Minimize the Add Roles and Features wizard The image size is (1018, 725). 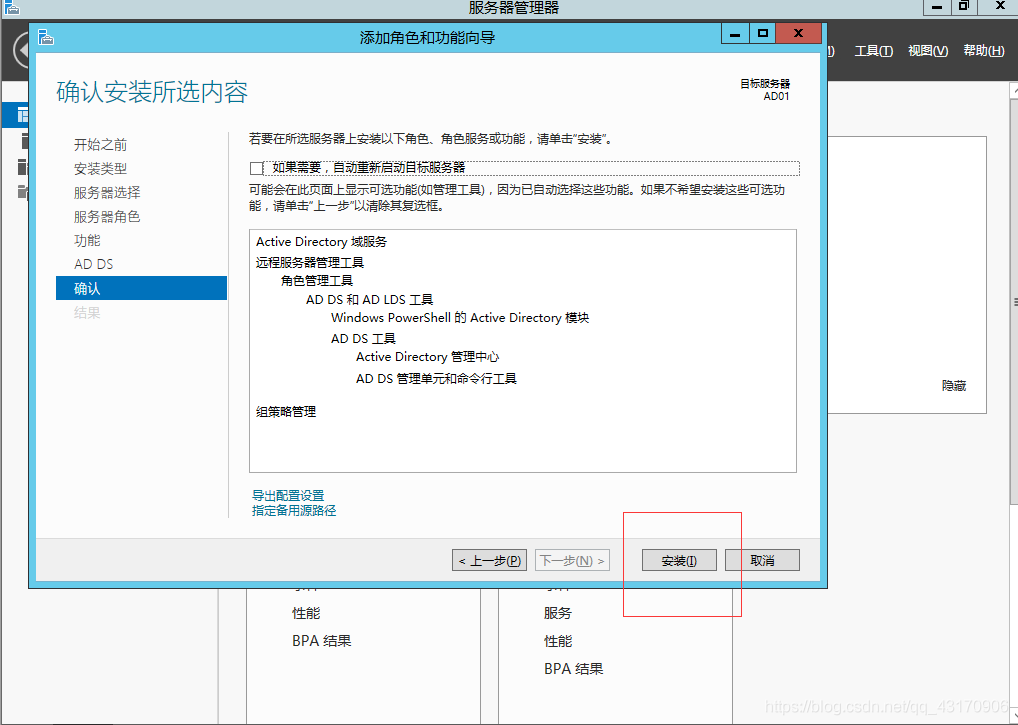pos(735,34)
